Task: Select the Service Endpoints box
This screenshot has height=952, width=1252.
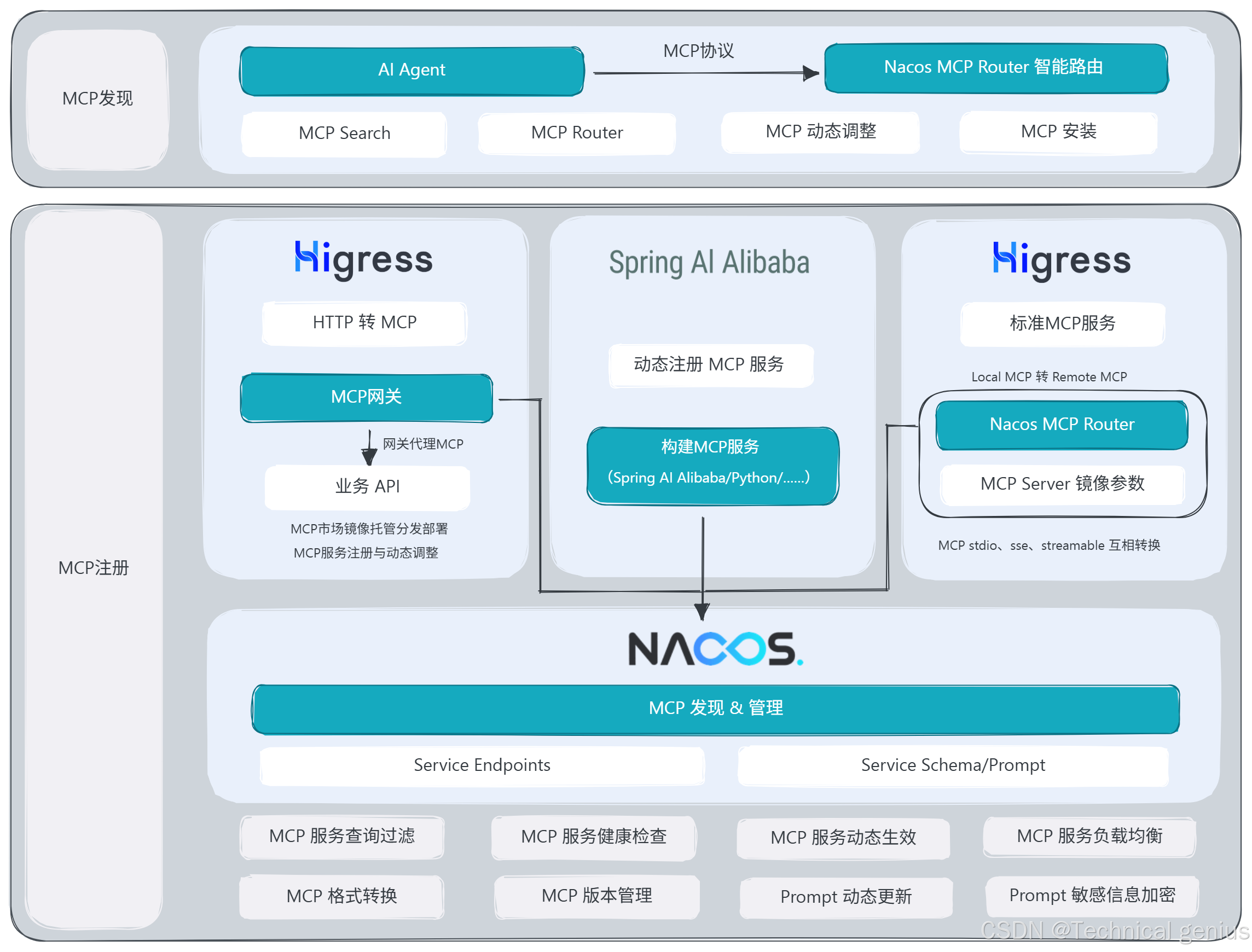Action: 482,765
